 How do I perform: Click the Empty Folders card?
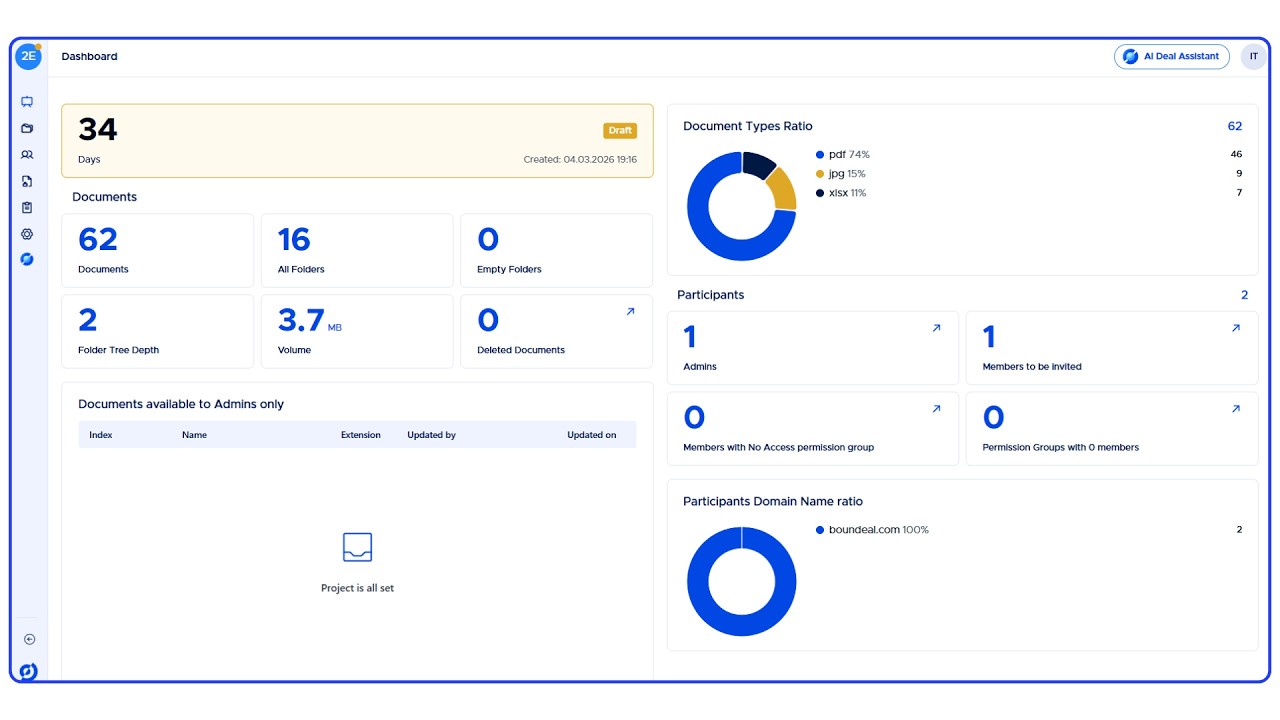click(557, 250)
